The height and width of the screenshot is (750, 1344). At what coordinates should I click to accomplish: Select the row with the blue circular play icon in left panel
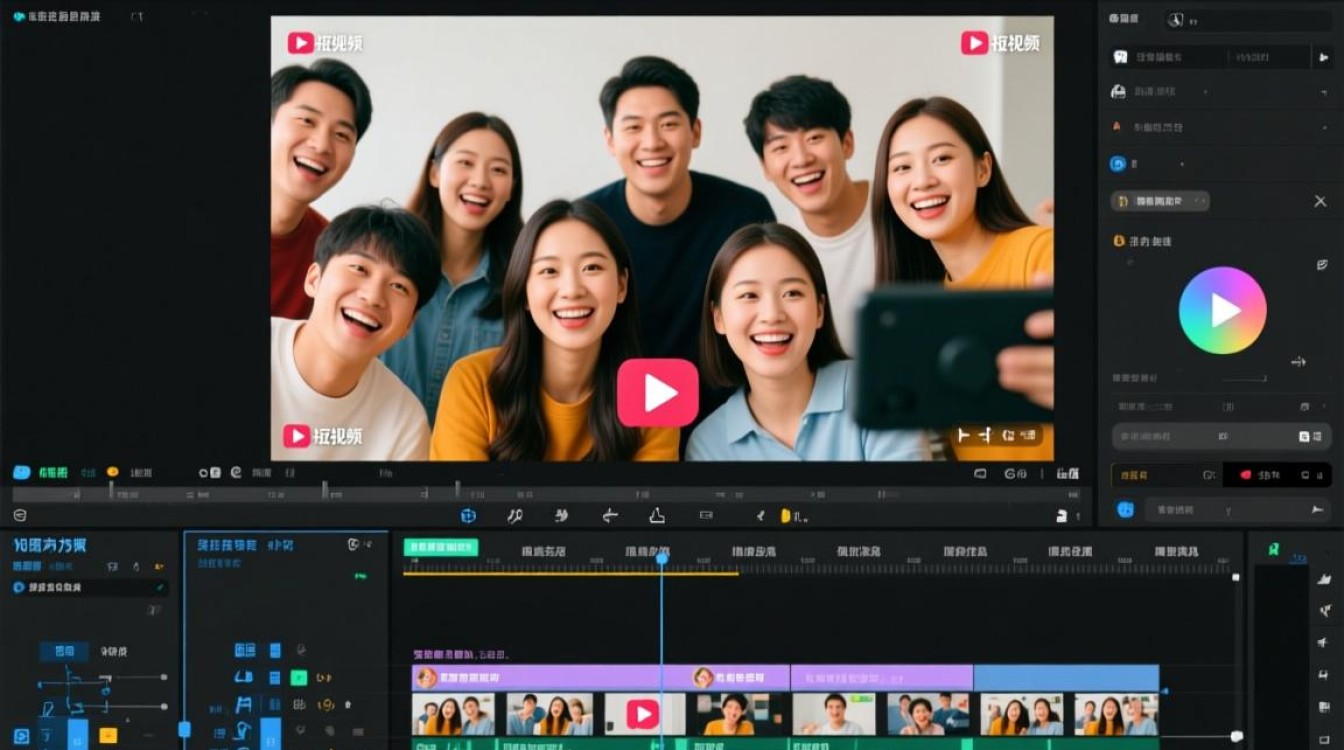[x=88, y=588]
